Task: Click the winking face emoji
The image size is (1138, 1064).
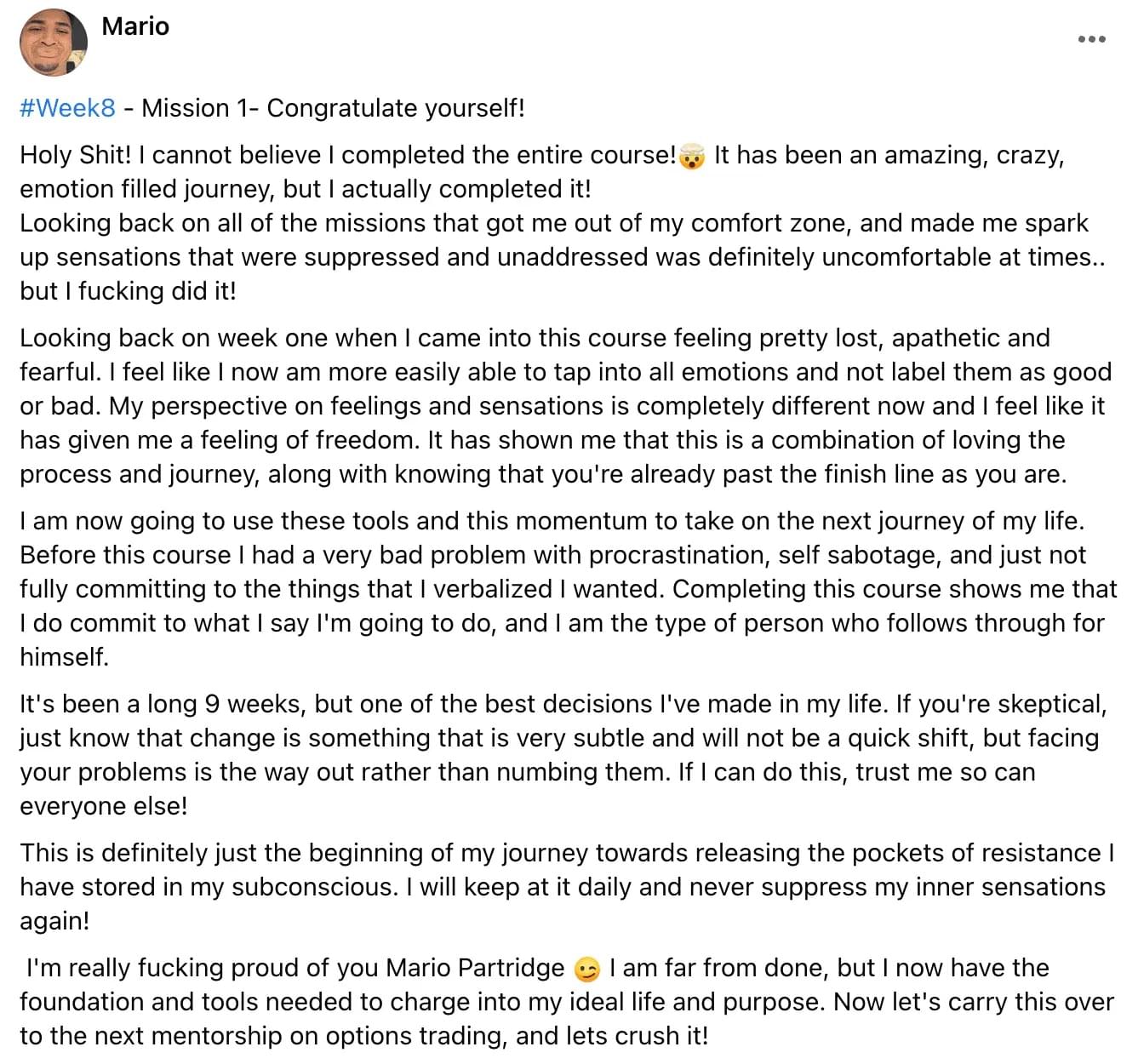Action: coord(587,969)
